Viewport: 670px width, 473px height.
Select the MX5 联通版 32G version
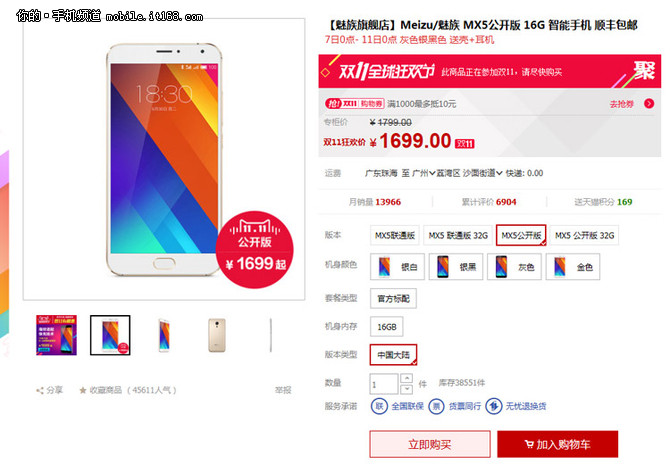pyautogui.click(x=458, y=235)
